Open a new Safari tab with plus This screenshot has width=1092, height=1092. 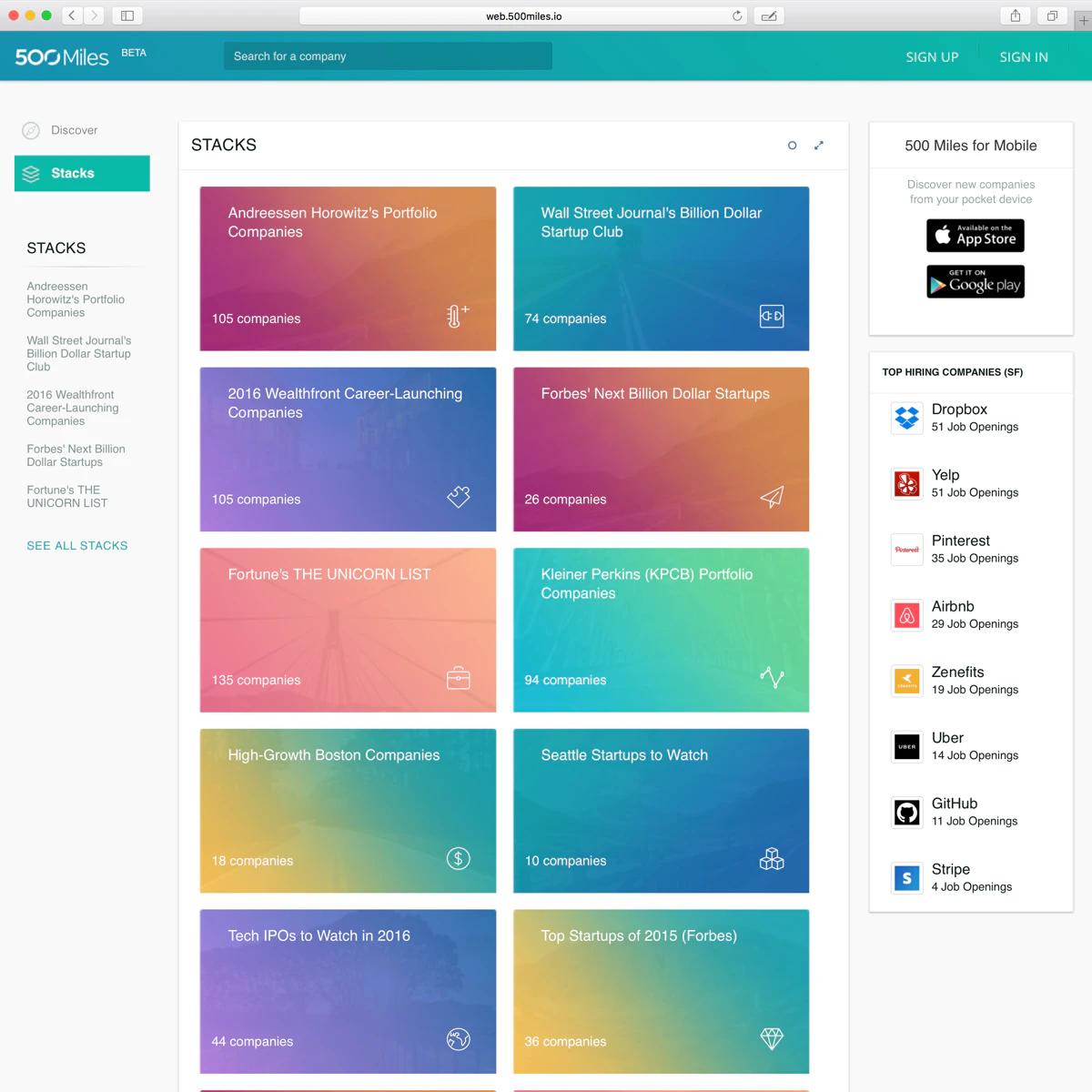tap(1083, 20)
